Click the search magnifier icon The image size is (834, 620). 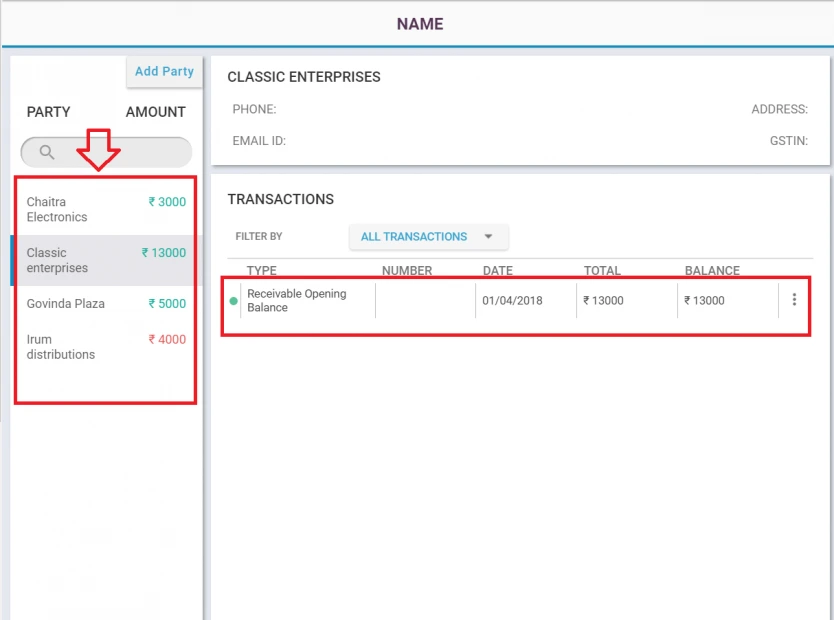tap(47, 152)
